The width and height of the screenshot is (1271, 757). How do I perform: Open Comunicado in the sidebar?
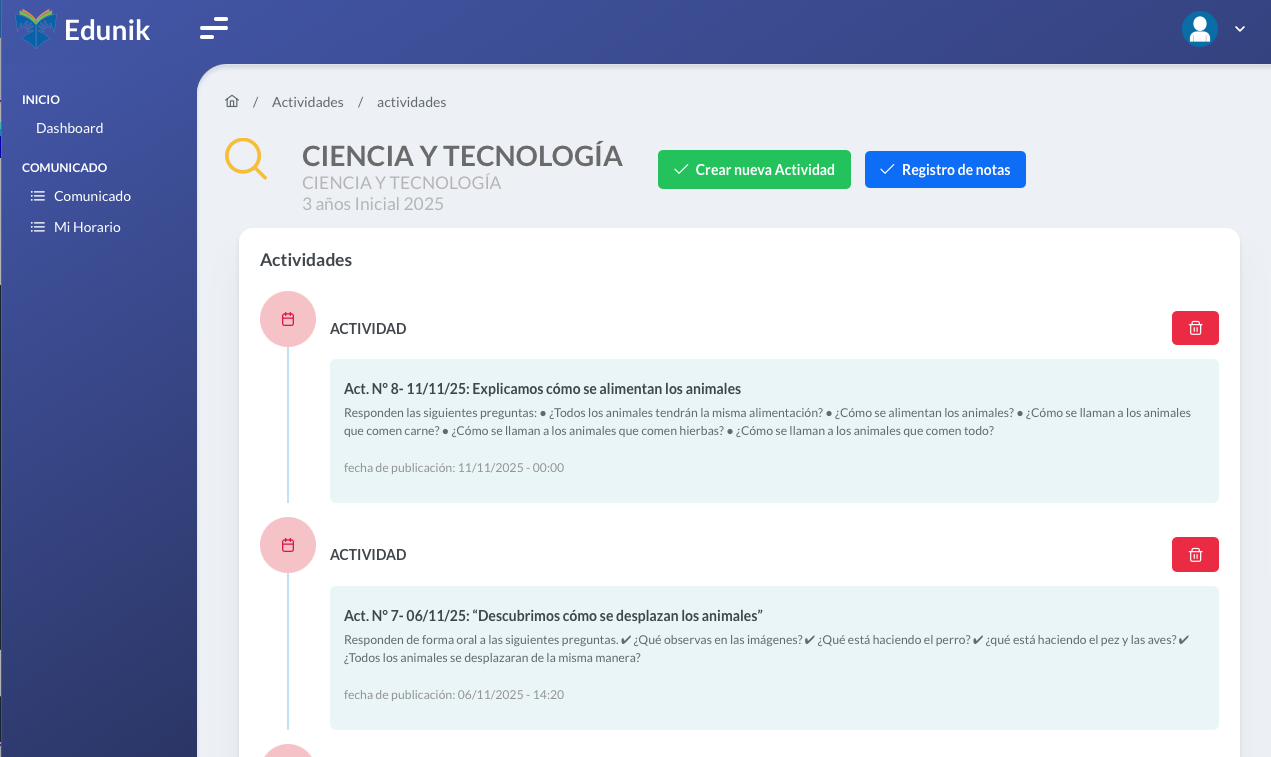[92, 196]
